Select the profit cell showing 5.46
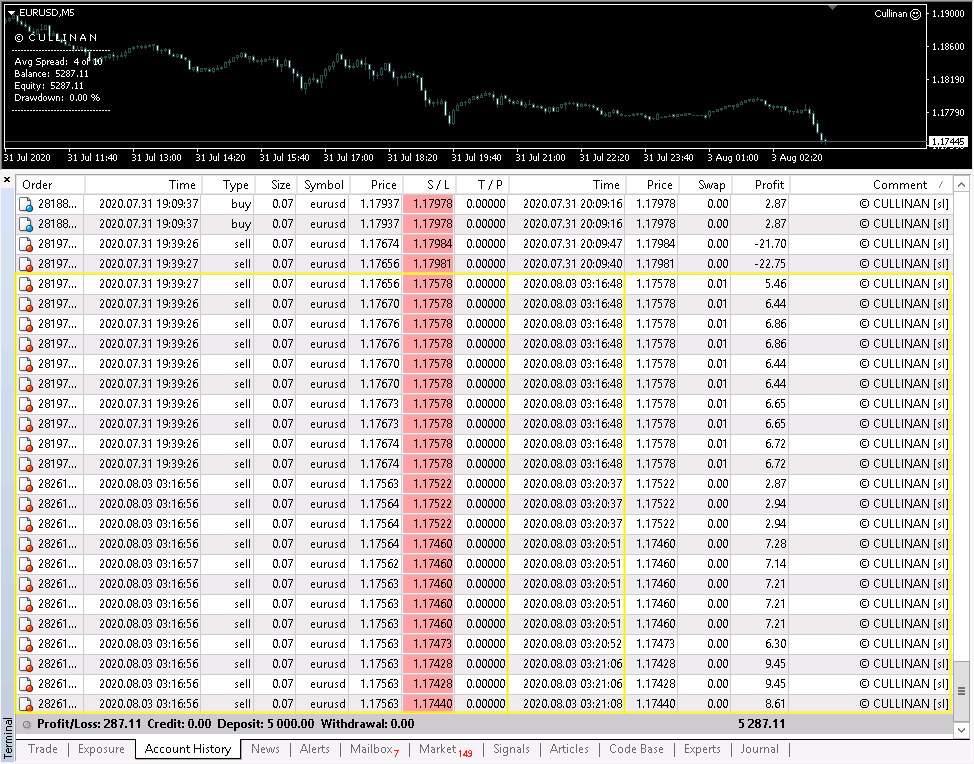This screenshot has height=764, width=974. (761, 284)
